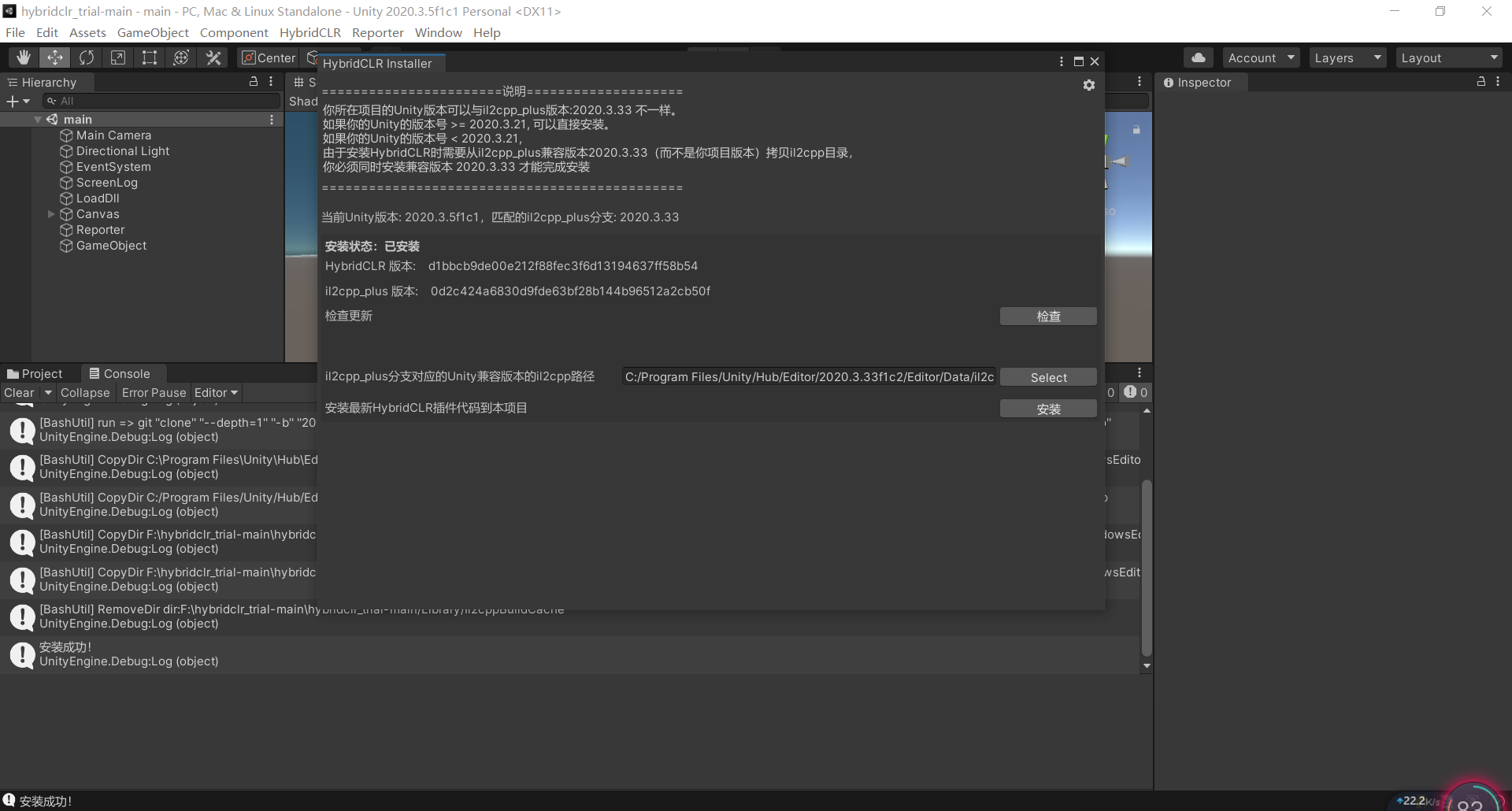Select the Rotate tool
The height and width of the screenshot is (811, 1512).
(87, 57)
